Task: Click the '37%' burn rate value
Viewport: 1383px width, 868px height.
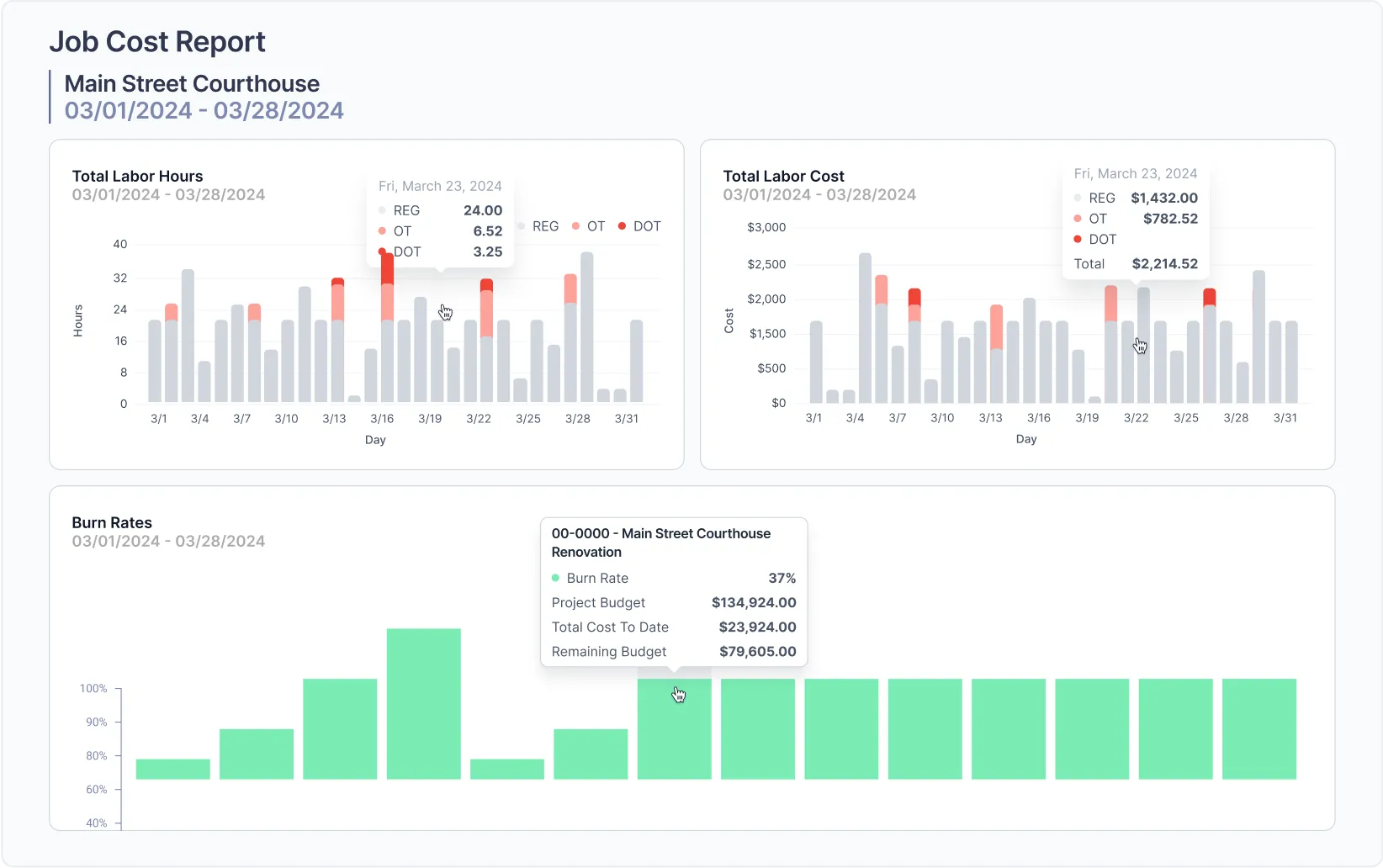Action: (x=782, y=578)
